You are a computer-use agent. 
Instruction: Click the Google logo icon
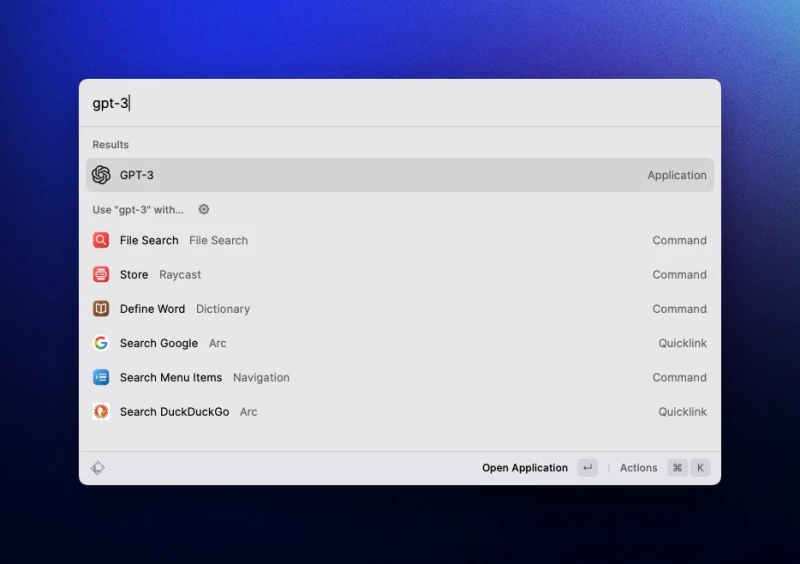tap(101, 343)
